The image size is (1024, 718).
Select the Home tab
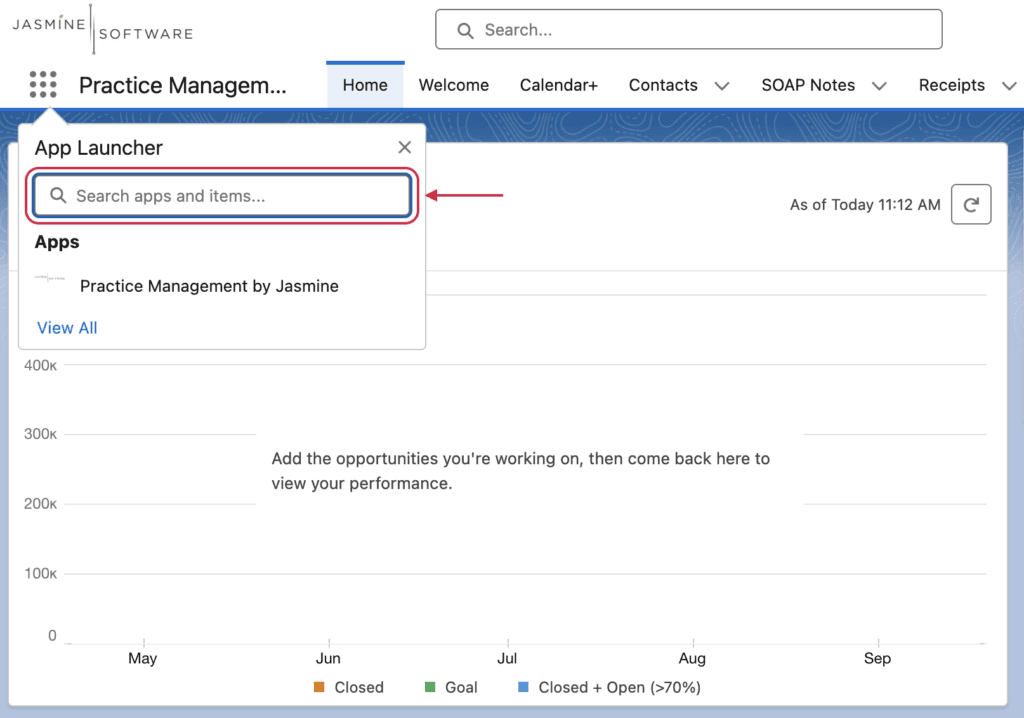coord(365,85)
